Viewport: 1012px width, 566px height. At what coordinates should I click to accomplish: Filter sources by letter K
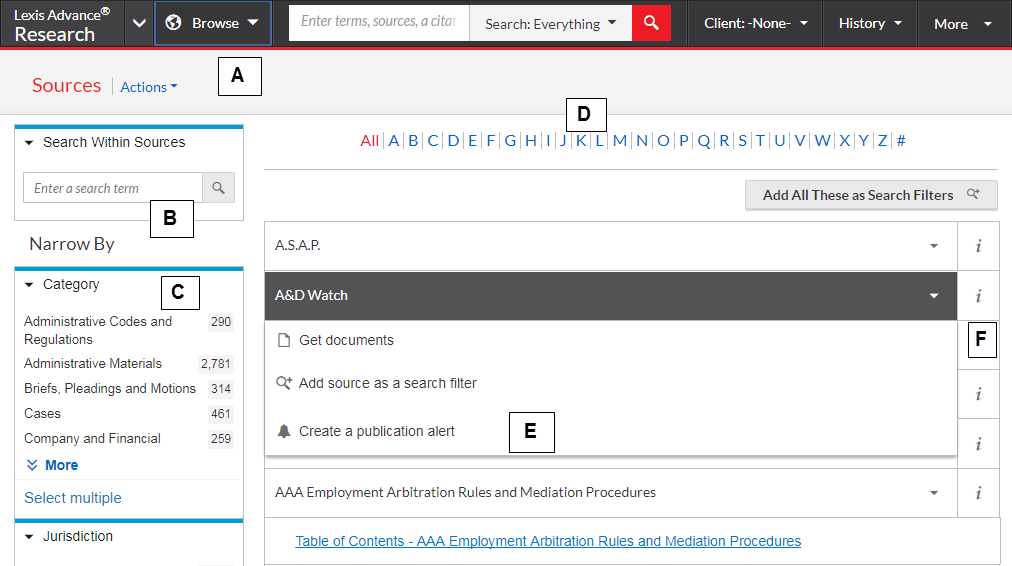click(581, 141)
